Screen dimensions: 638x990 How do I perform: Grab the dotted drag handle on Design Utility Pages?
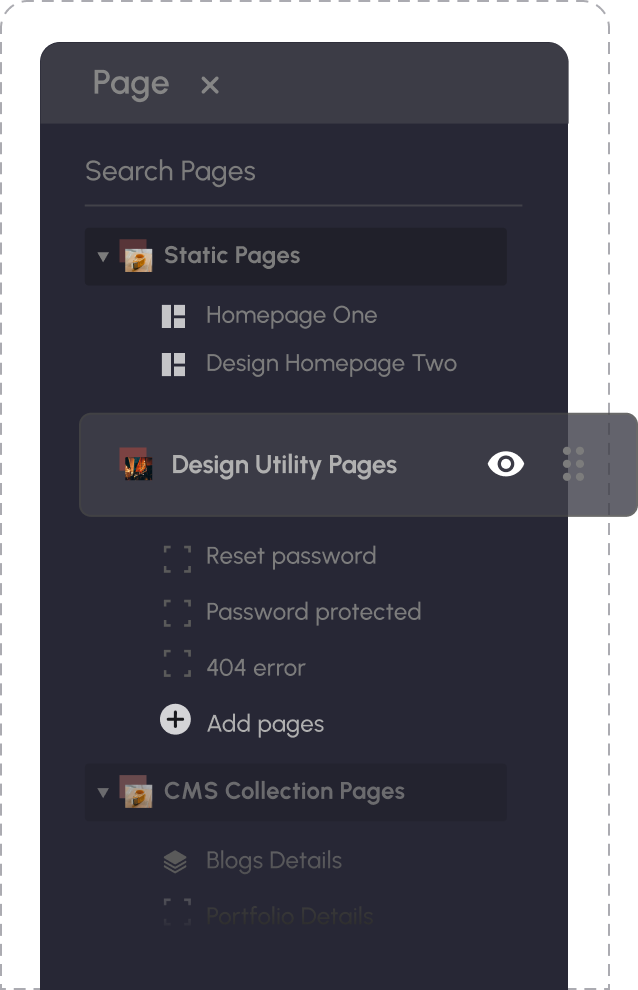(573, 464)
